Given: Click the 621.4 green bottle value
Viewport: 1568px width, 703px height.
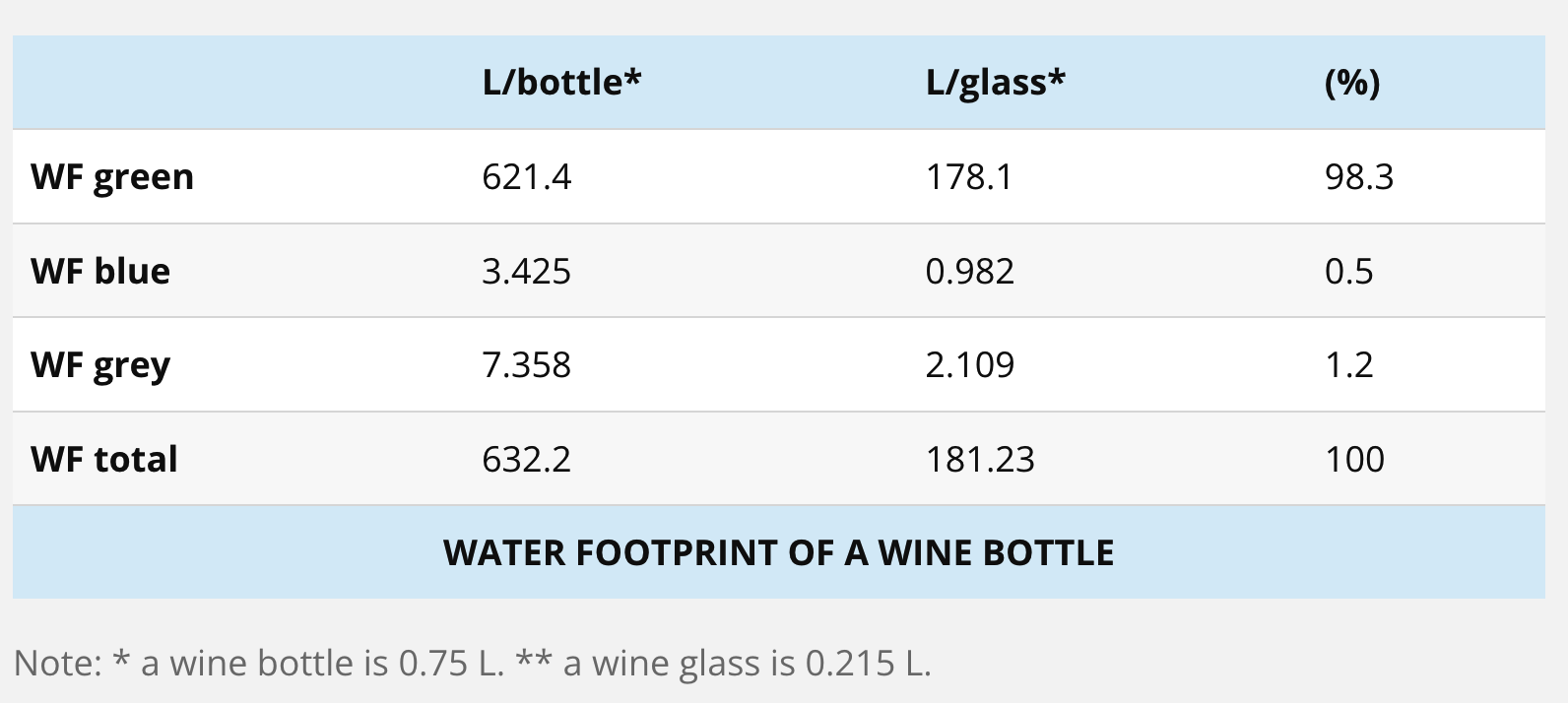Looking at the screenshot, I should click(526, 177).
